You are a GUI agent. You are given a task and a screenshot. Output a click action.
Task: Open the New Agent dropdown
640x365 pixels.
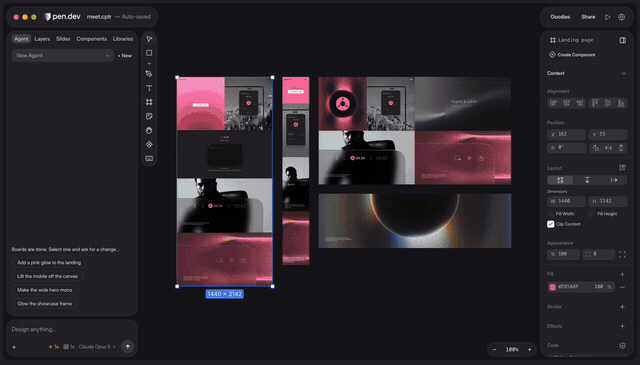coord(62,56)
